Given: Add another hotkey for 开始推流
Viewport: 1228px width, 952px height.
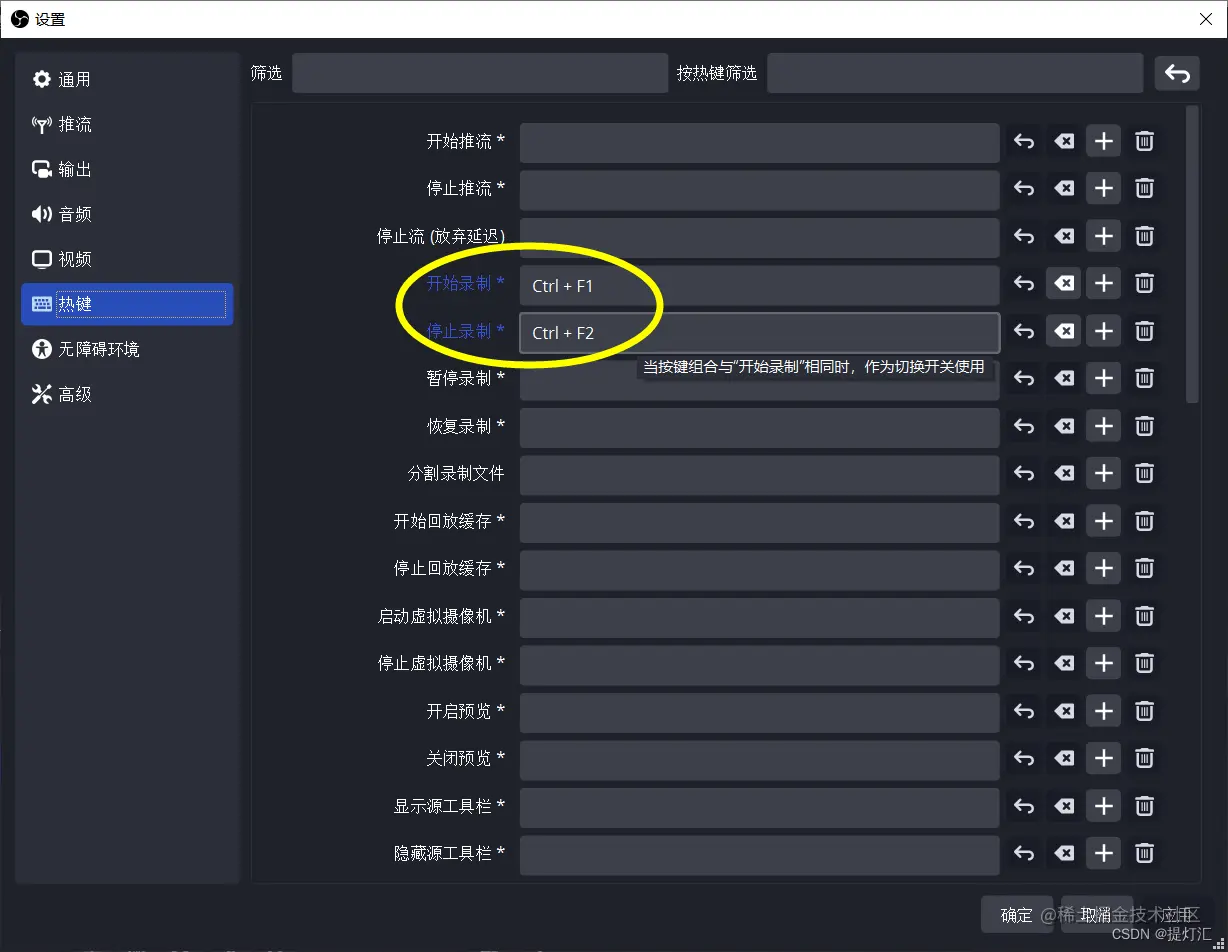Looking at the screenshot, I should (x=1104, y=142).
